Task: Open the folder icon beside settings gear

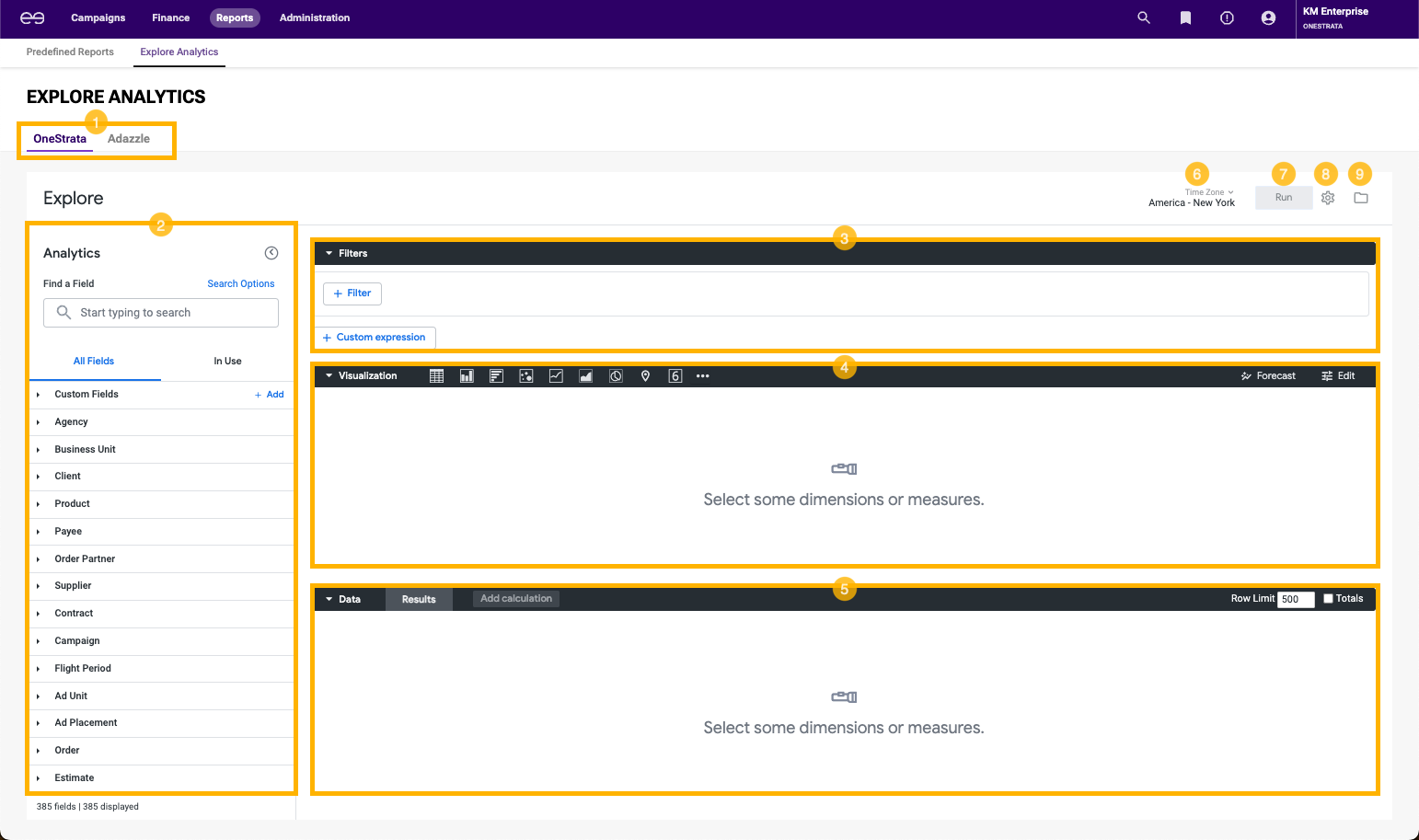Action: (x=1361, y=198)
